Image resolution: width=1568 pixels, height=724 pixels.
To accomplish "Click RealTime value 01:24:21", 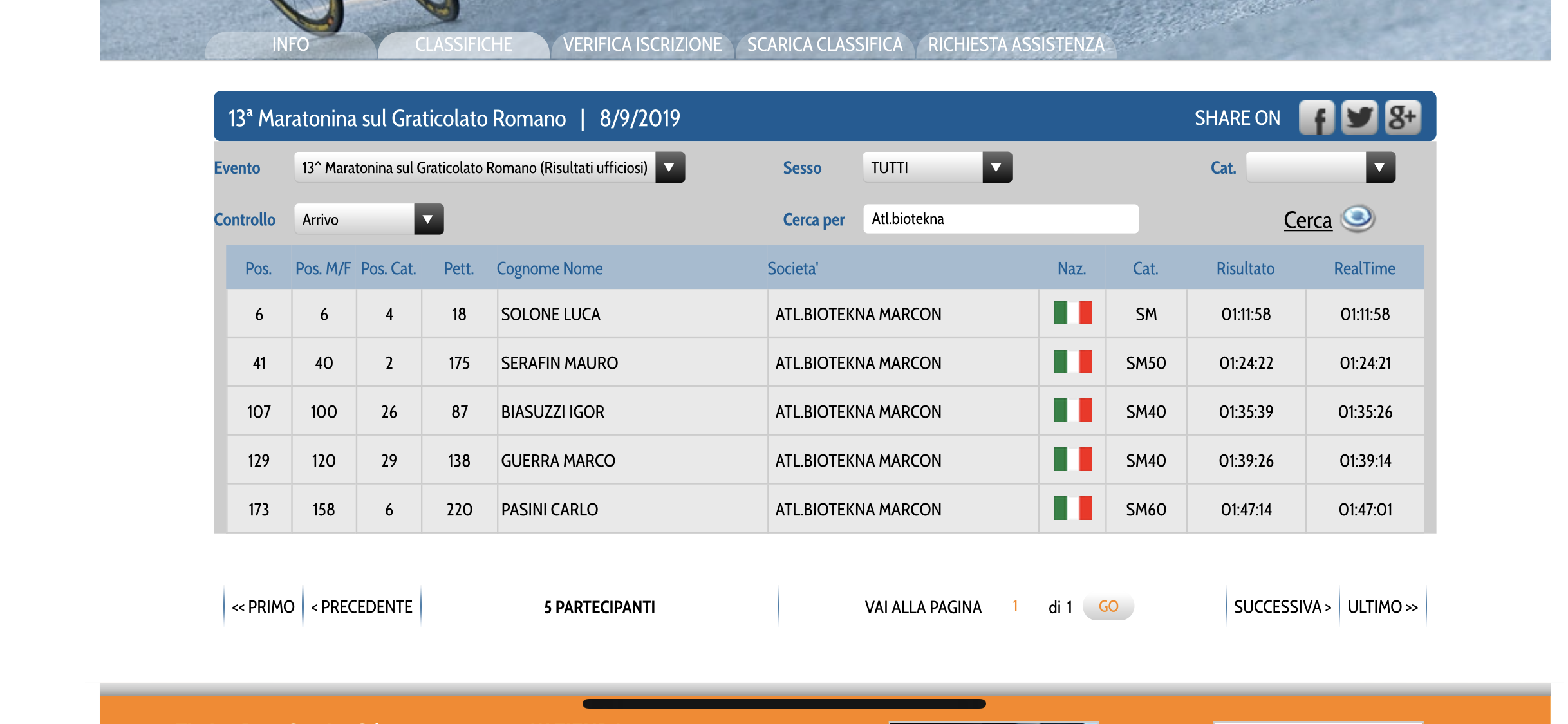I will [1365, 363].
